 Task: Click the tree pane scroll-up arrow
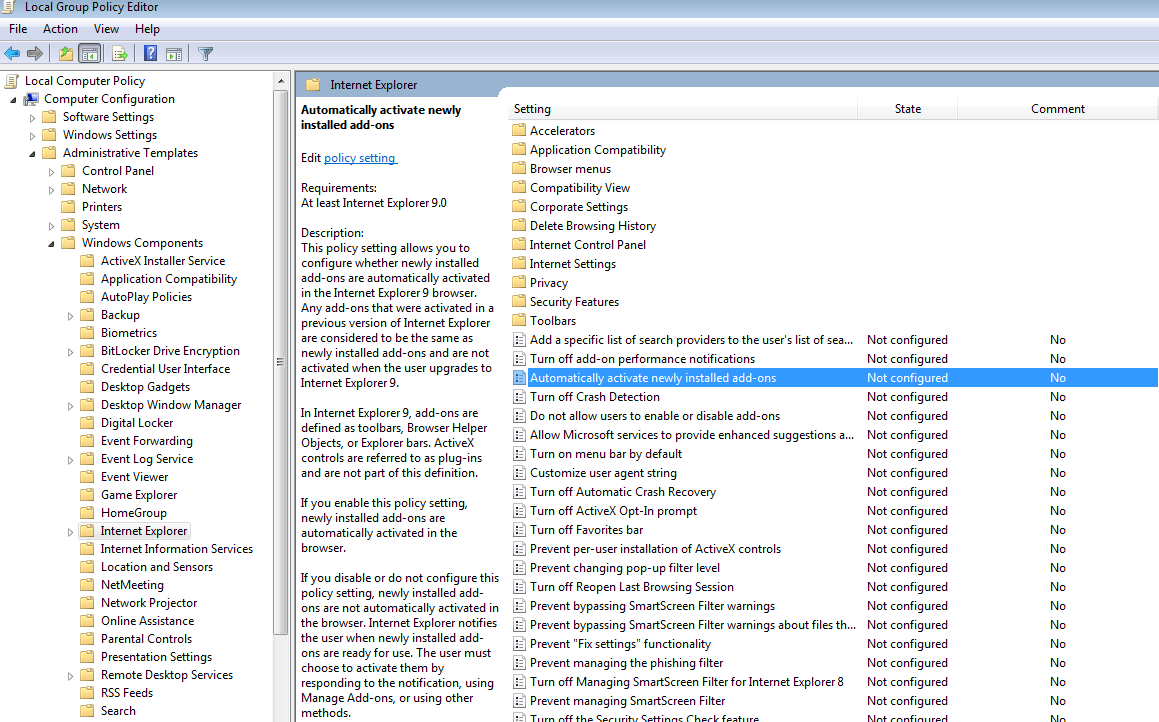click(280, 81)
